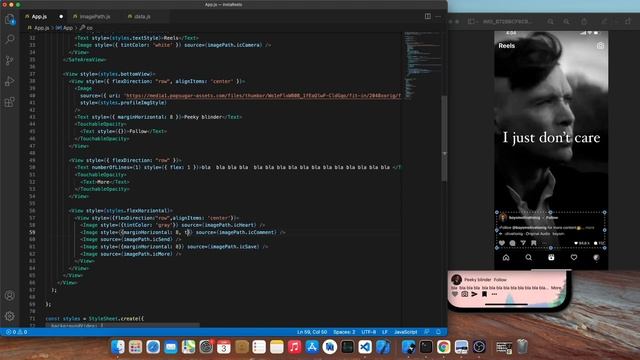Click the image URL link on line 40
640x360 pixels.
coord(262,96)
